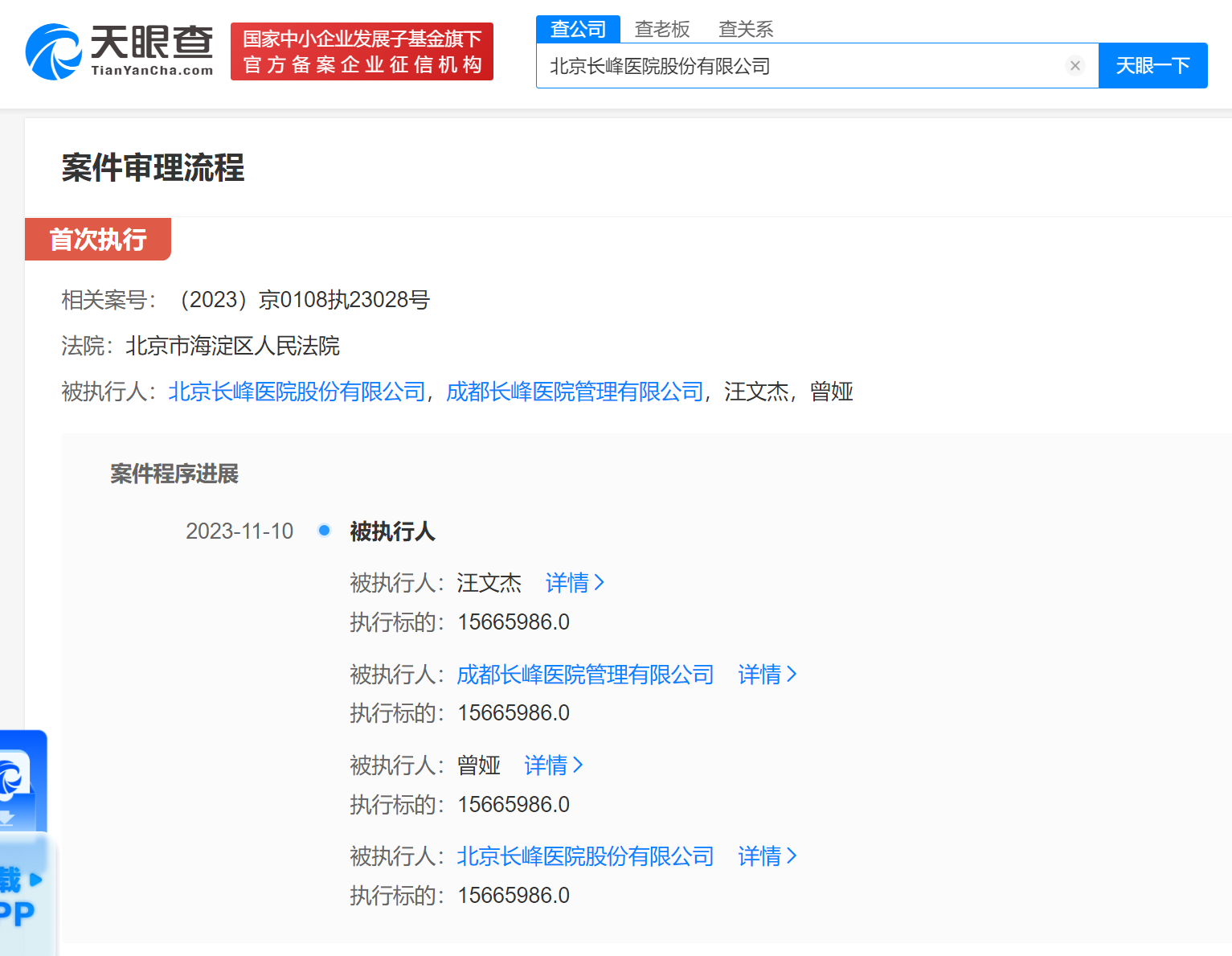Screen dimensions: 1232x956
Task: Click the red 官方备案企业征信机构 banner
Action: click(x=362, y=51)
